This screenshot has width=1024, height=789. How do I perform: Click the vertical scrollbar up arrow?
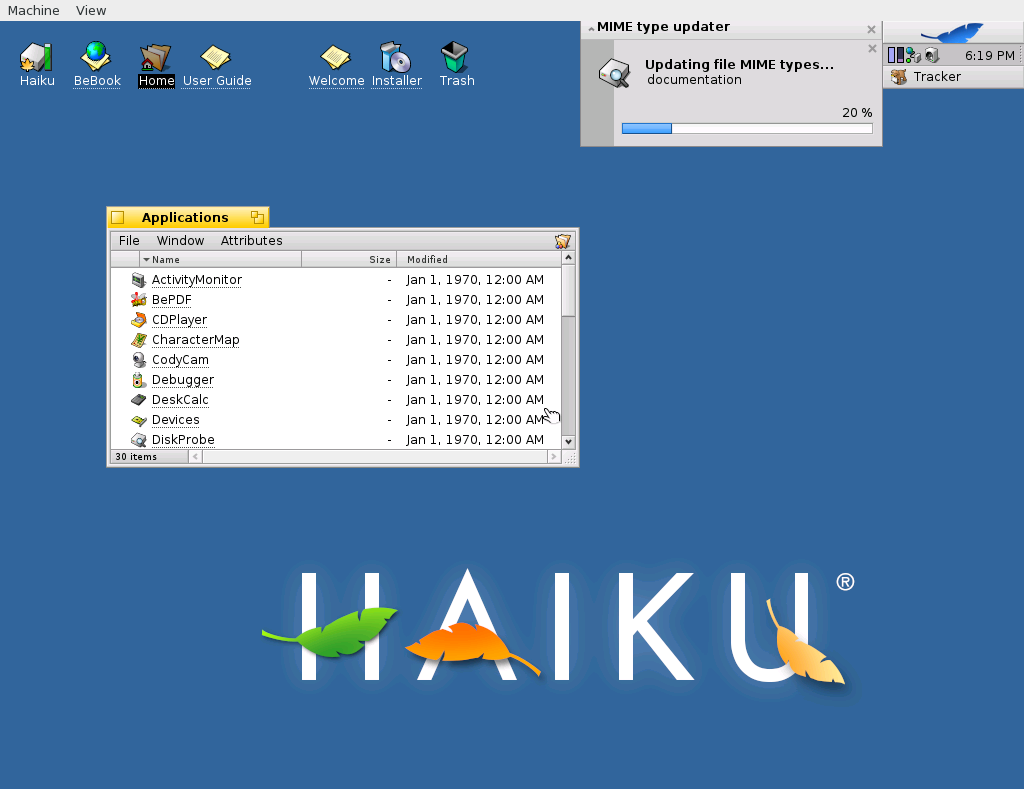[568, 258]
